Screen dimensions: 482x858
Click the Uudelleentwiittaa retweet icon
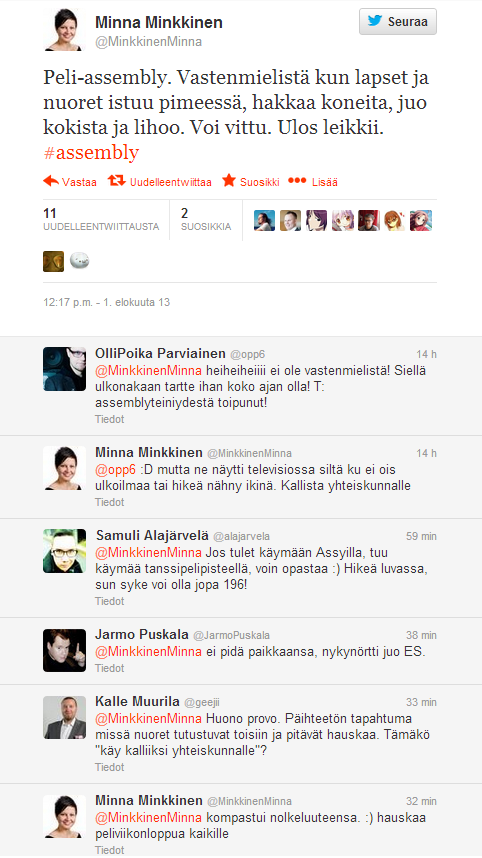coord(117,181)
